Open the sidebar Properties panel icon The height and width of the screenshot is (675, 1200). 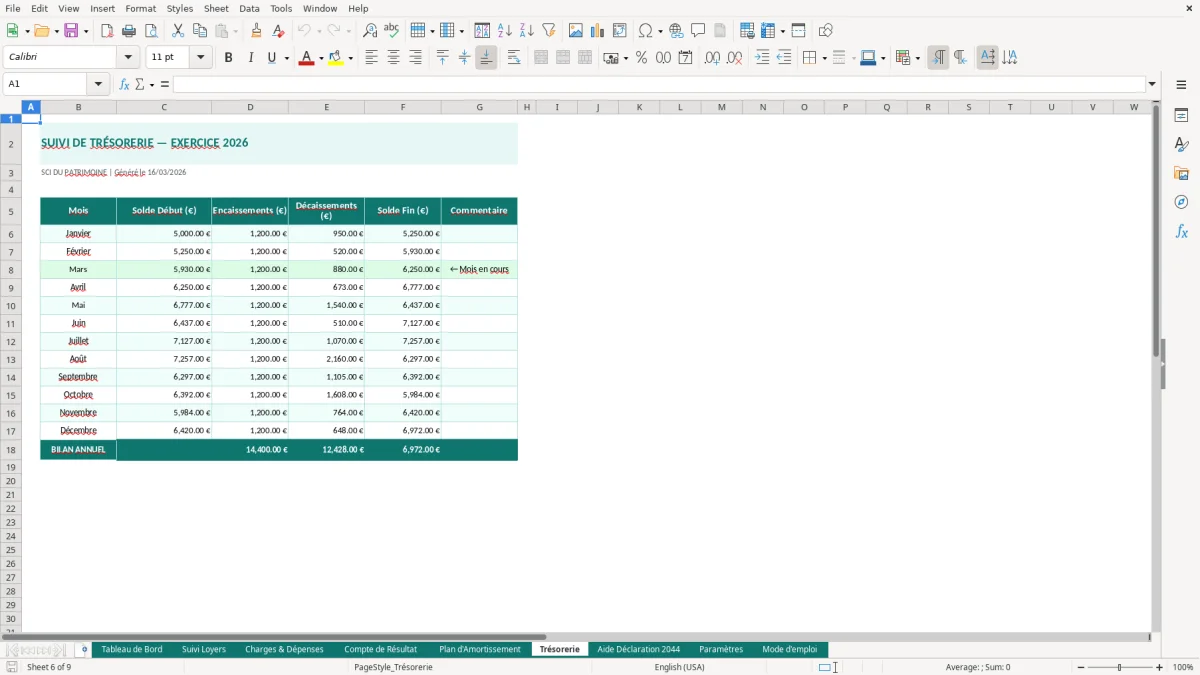click(1181, 115)
